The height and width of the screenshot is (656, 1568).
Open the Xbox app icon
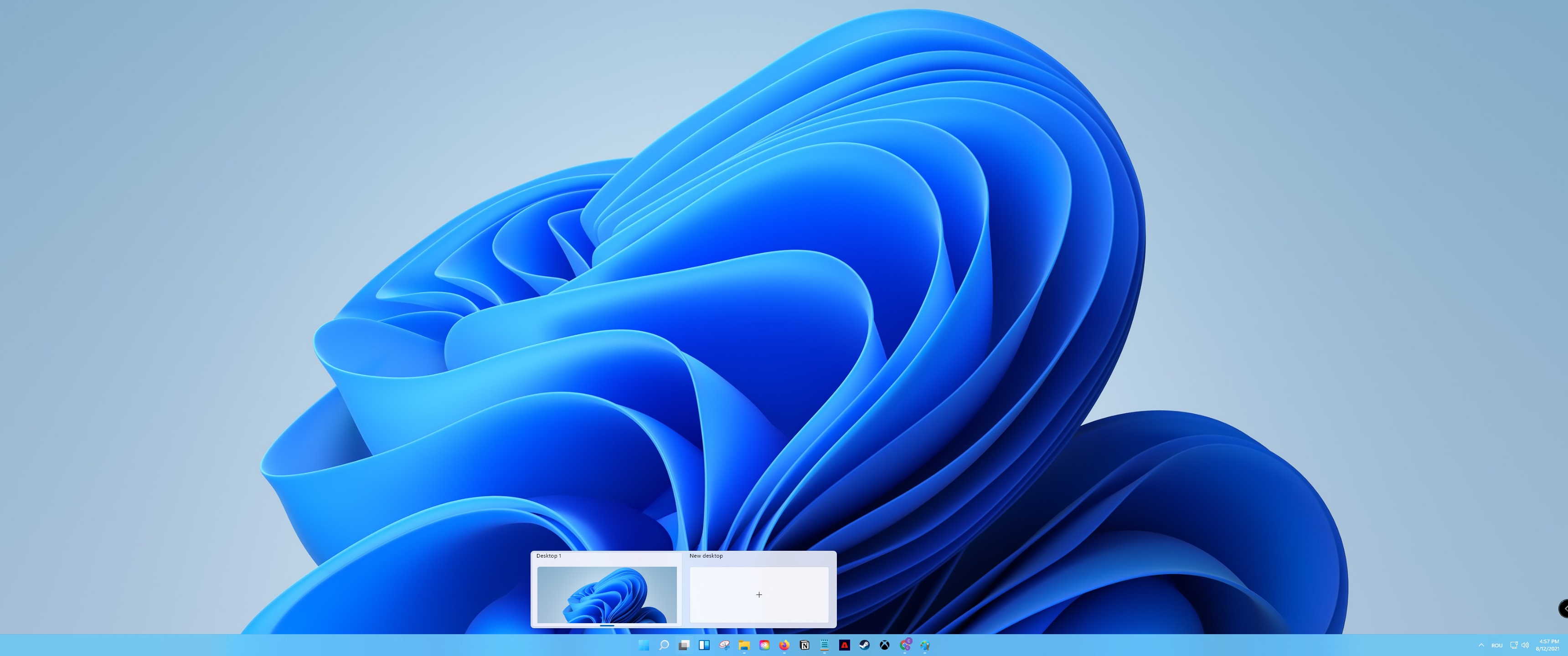(x=884, y=645)
